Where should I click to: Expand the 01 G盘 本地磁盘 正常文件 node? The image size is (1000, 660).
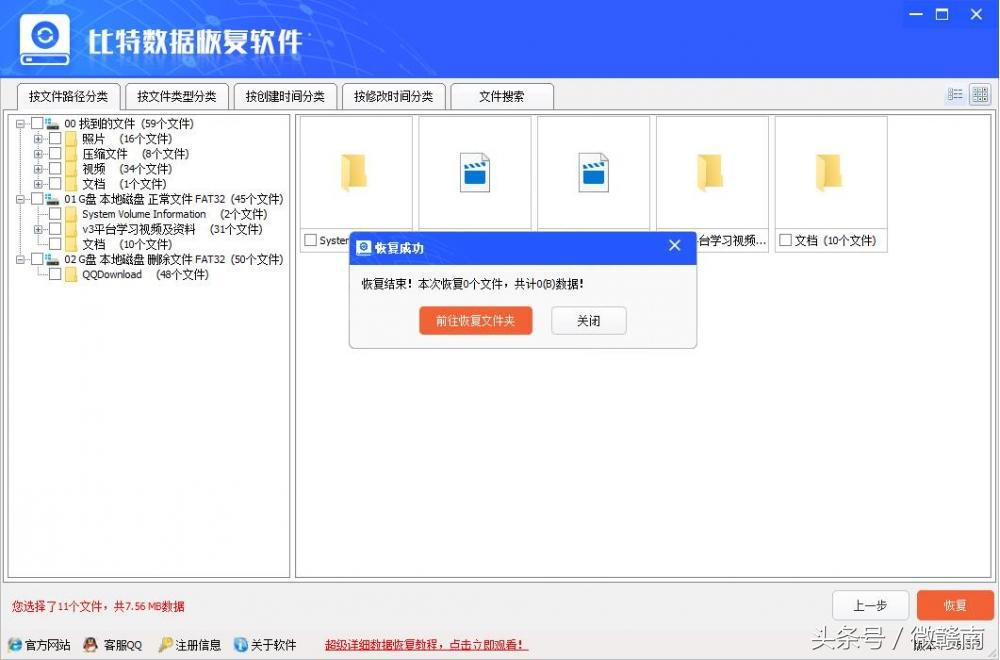point(20,198)
